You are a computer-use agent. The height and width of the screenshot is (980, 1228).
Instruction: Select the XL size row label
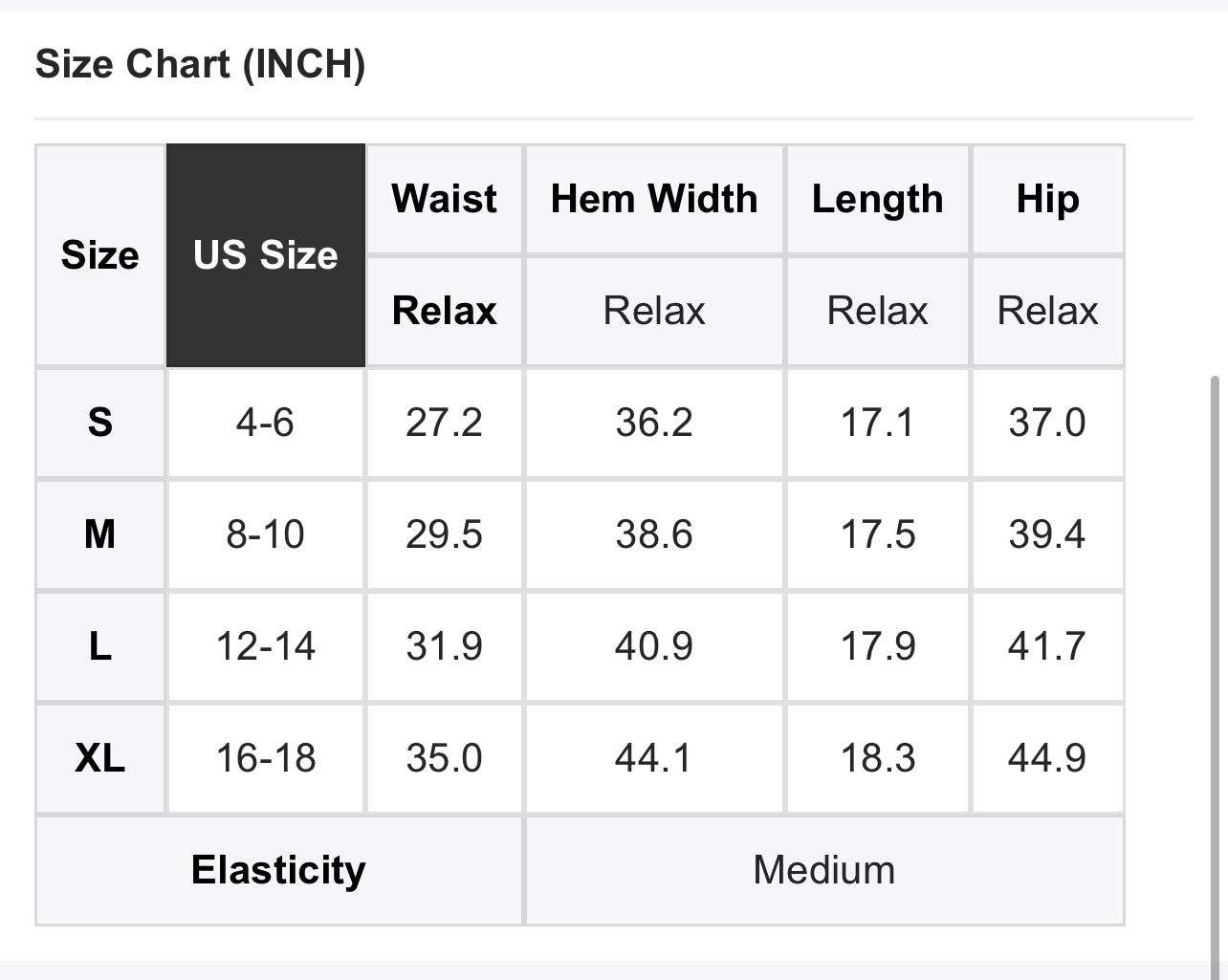[x=100, y=758]
